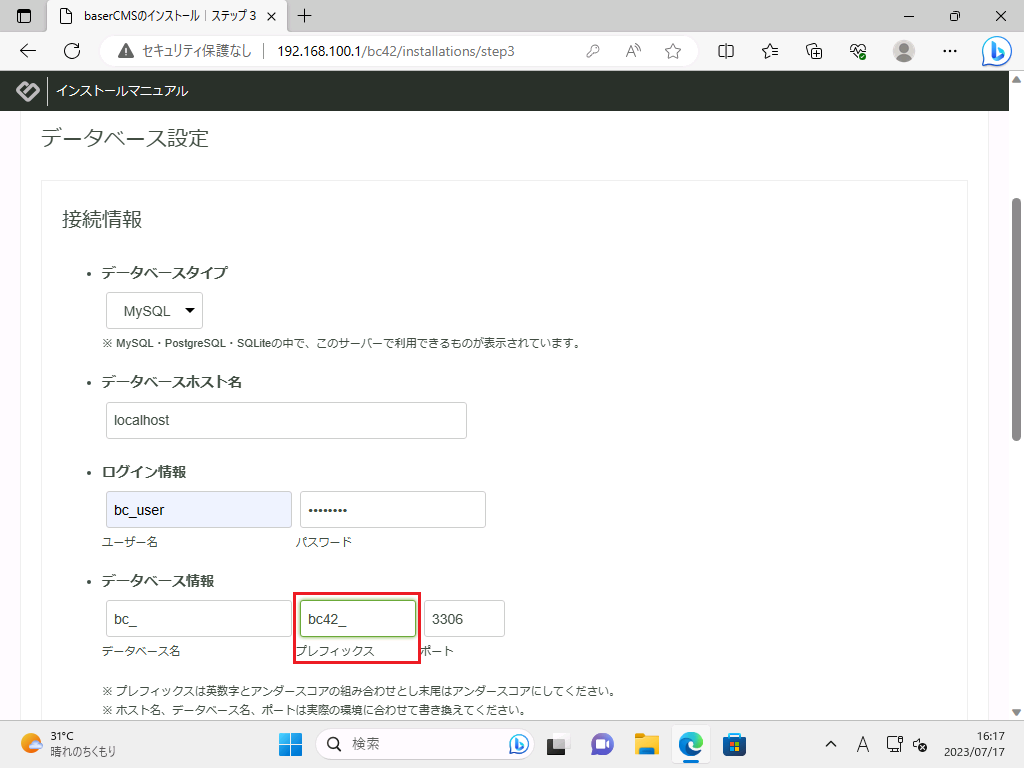Click the saved password key icon

click(593, 51)
